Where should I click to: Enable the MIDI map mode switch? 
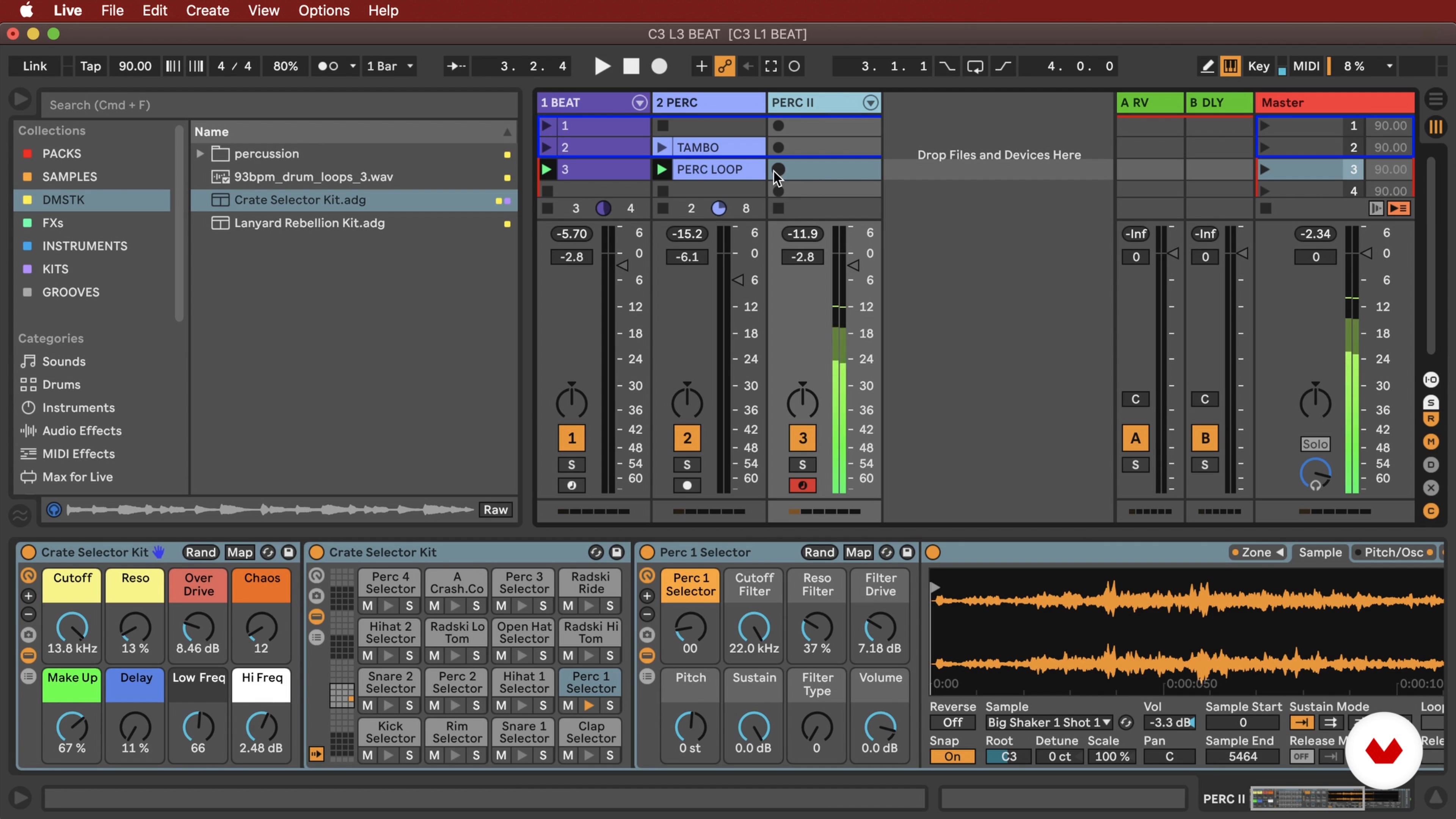click(1306, 66)
